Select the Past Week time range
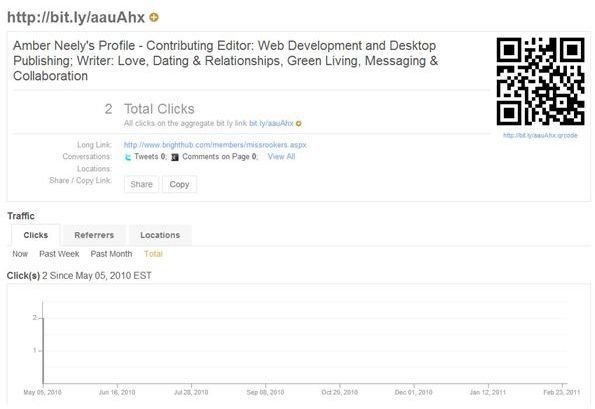595x409 pixels. tap(59, 254)
